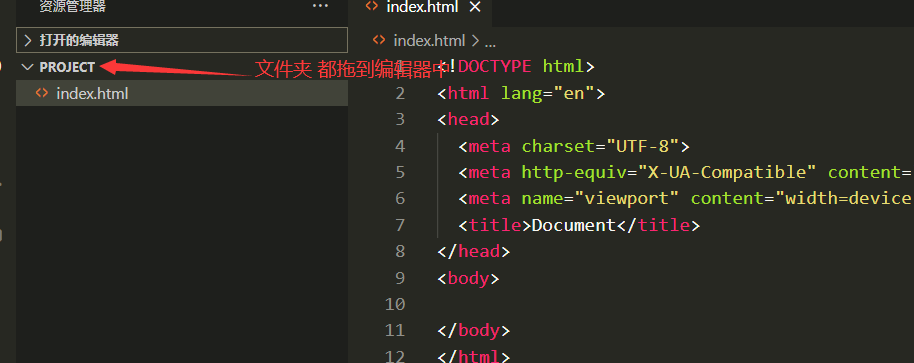Click the opening body tag on line 9
914x363 pixels.
(468, 278)
